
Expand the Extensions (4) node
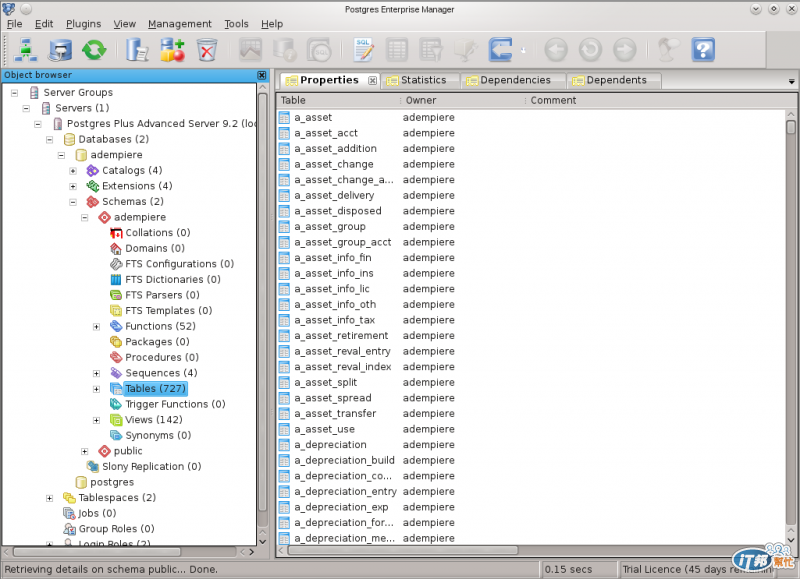coord(73,186)
